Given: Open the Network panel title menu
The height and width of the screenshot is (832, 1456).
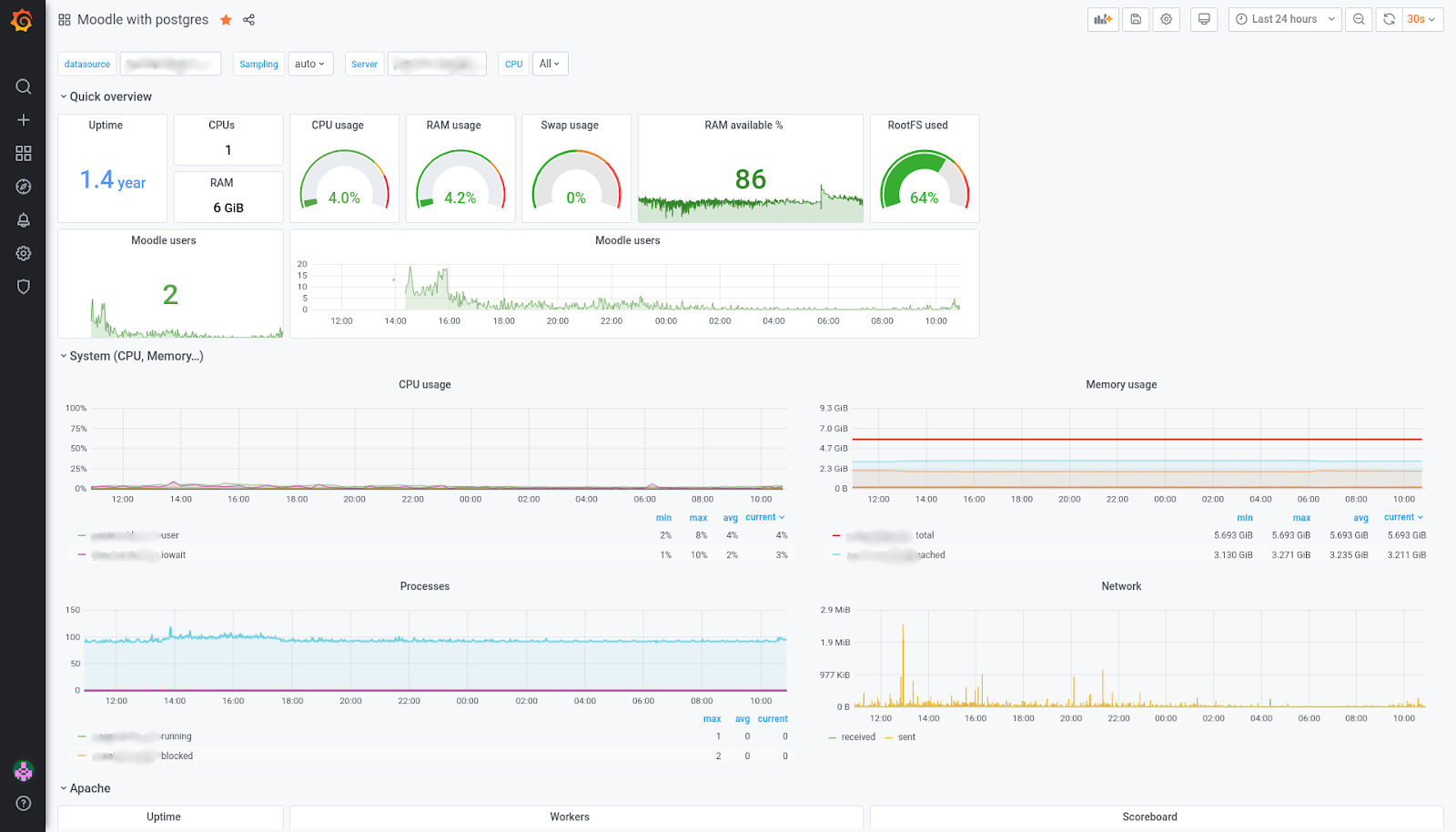Looking at the screenshot, I should click(x=1121, y=587).
